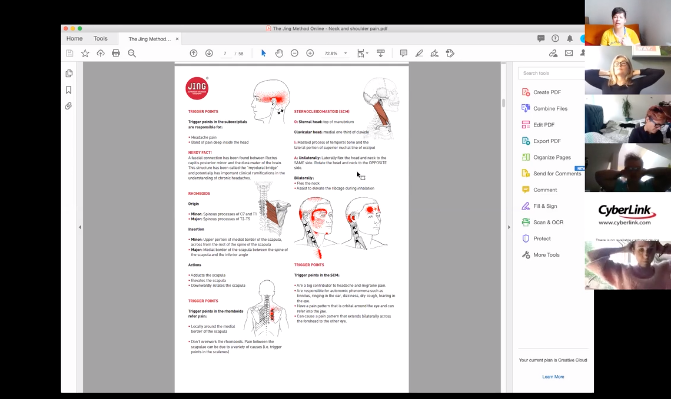Image resolution: width=679 pixels, height=399 pixels.
Task: Click the page number input field
Action: 225,53
